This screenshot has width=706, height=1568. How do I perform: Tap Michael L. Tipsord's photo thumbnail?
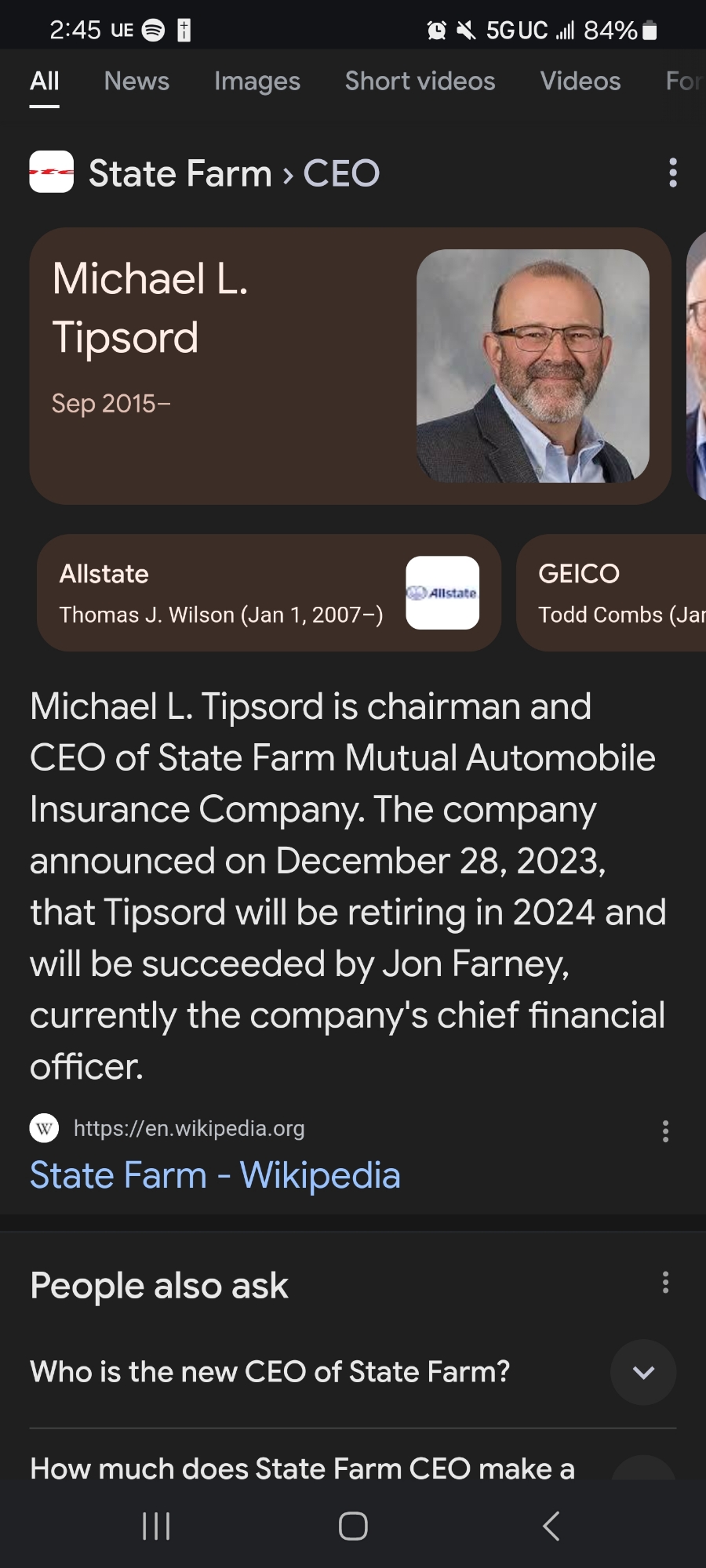(533, 365)
